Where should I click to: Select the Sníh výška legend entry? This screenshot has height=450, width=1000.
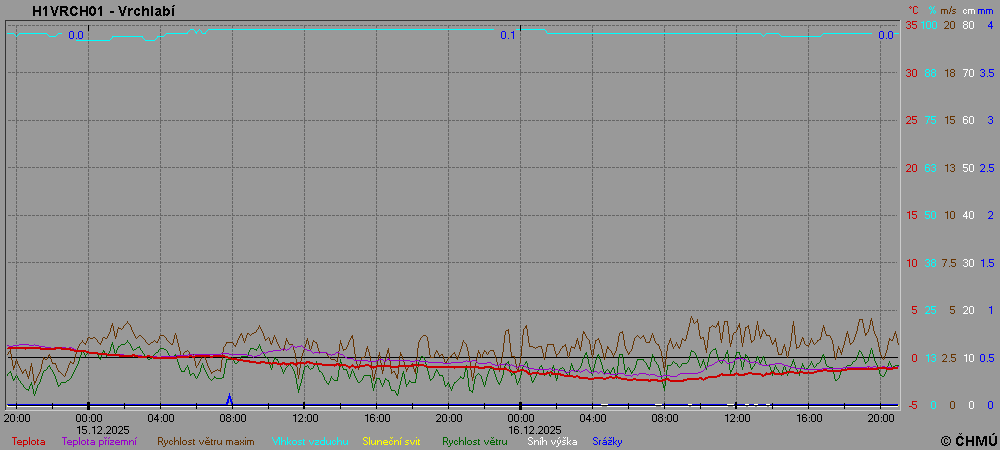(551, 441)
